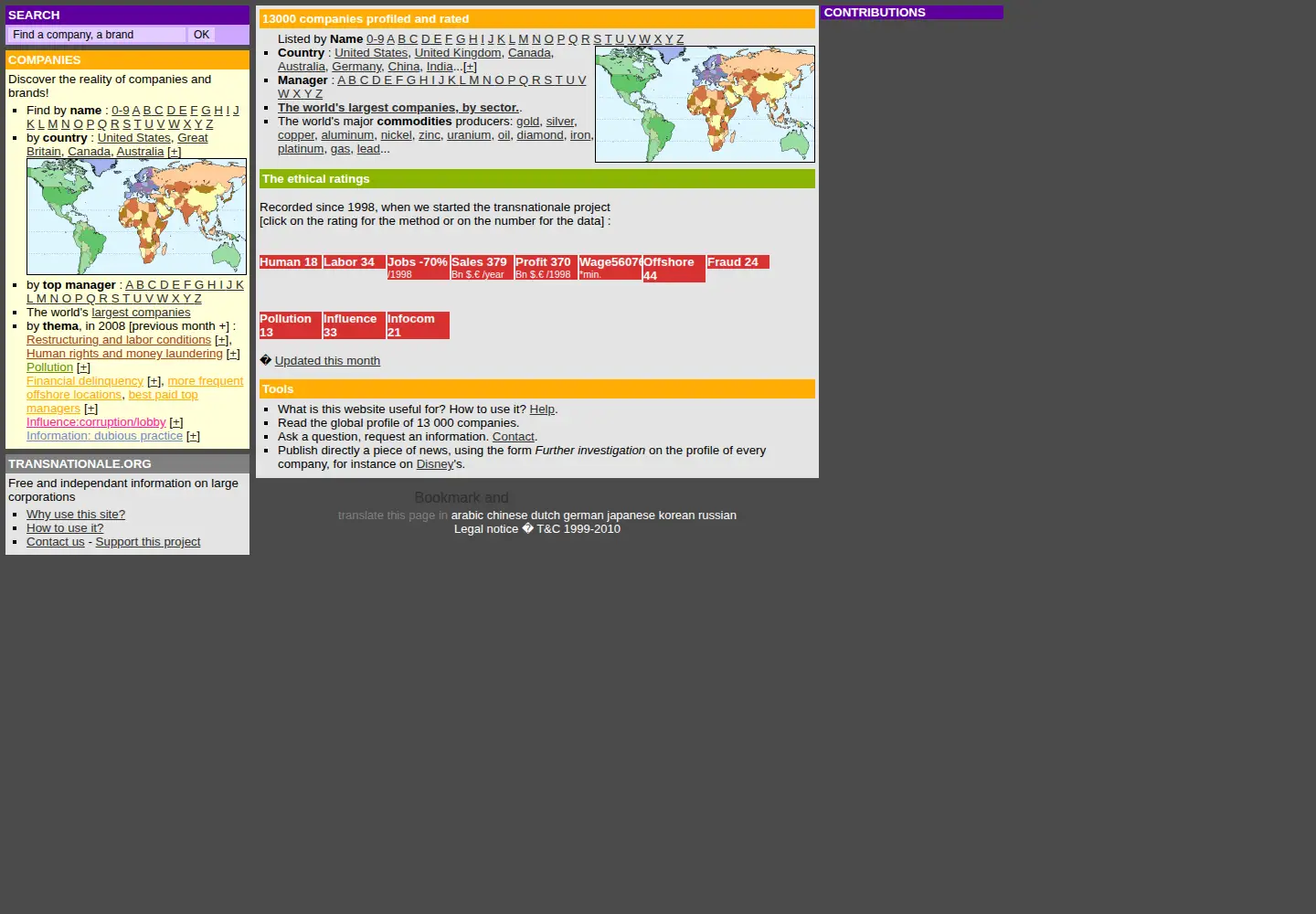This screenshot has height=914, width=1316.
Task: Open the Help link under Tools
Action: pyautogui.click(x=542, y=409)
